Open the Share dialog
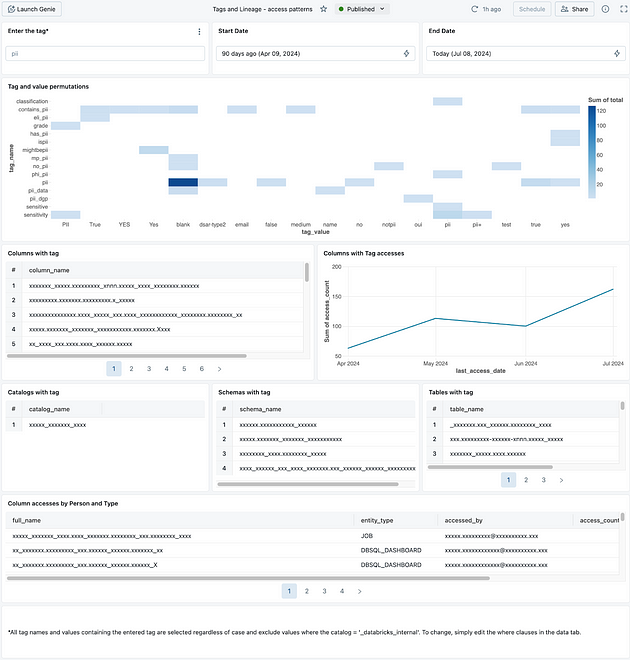The image size is (630, 660). tap(574, 9)
